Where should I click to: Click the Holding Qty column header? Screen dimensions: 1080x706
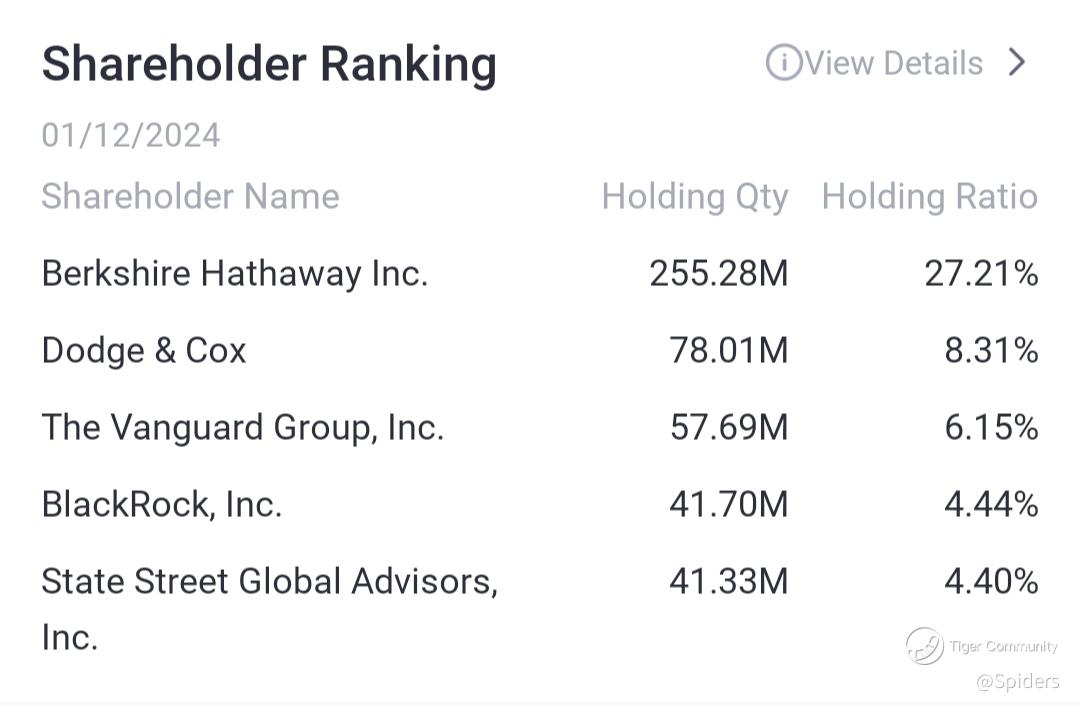[695, 197]
